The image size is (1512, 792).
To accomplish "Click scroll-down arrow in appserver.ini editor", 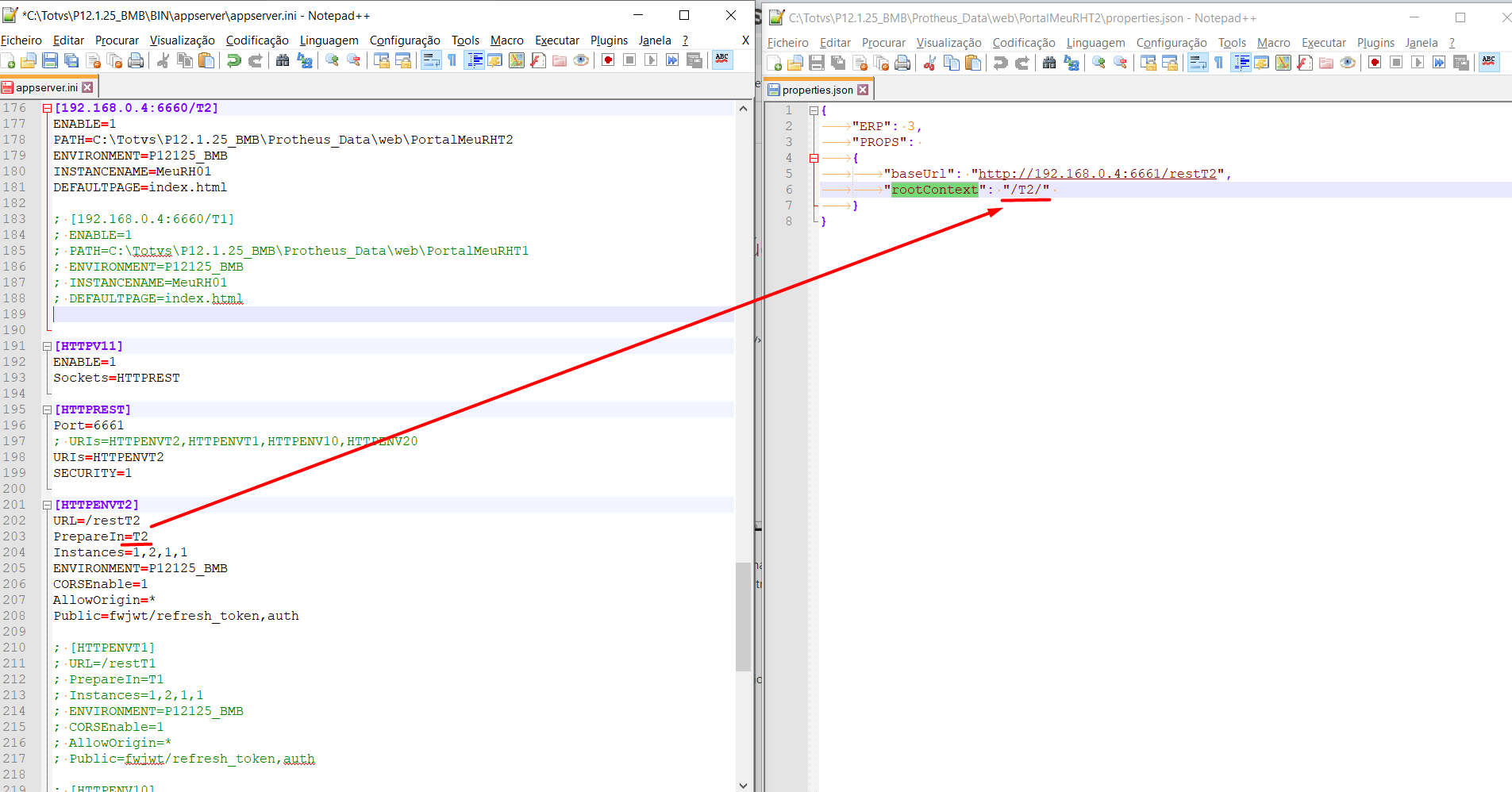I will (743, 785).
